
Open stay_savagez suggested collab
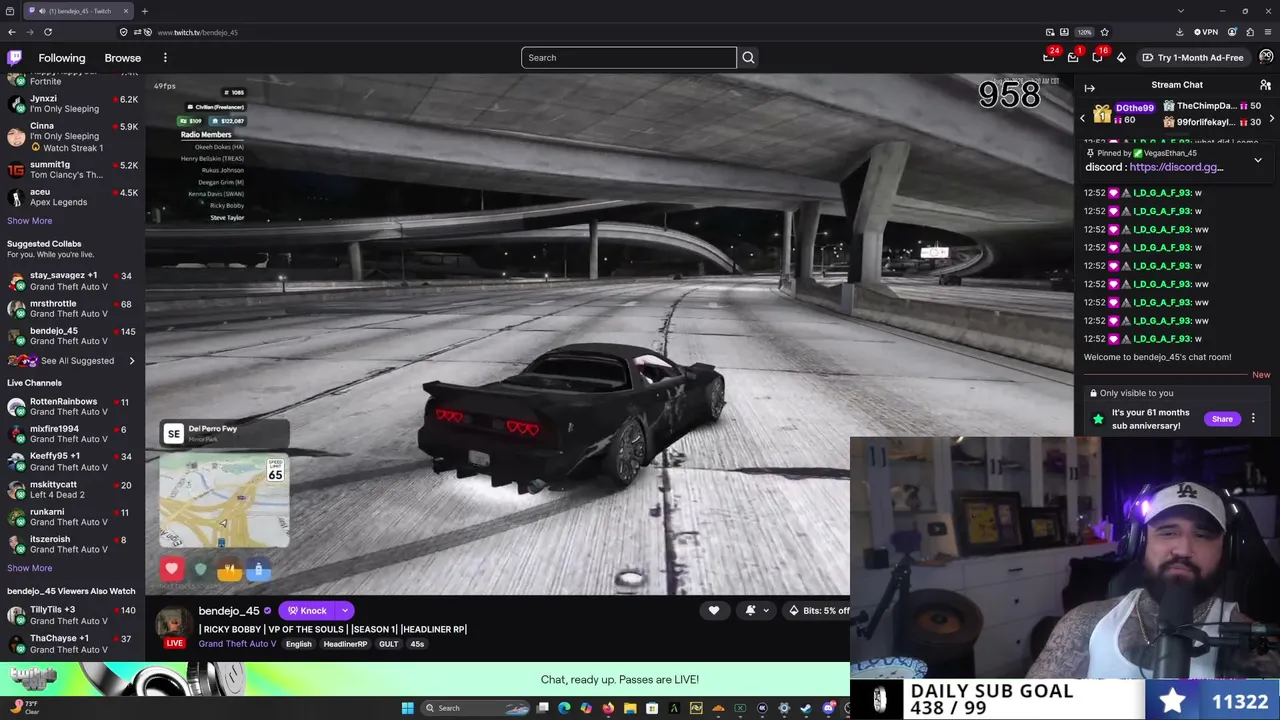tap(72, 281)
